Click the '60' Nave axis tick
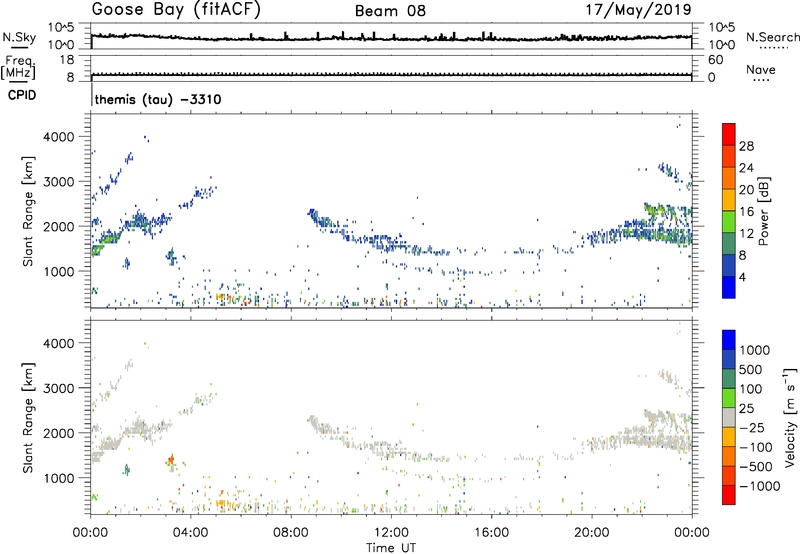This screenshot has width=800, height=554. point(715,60)
